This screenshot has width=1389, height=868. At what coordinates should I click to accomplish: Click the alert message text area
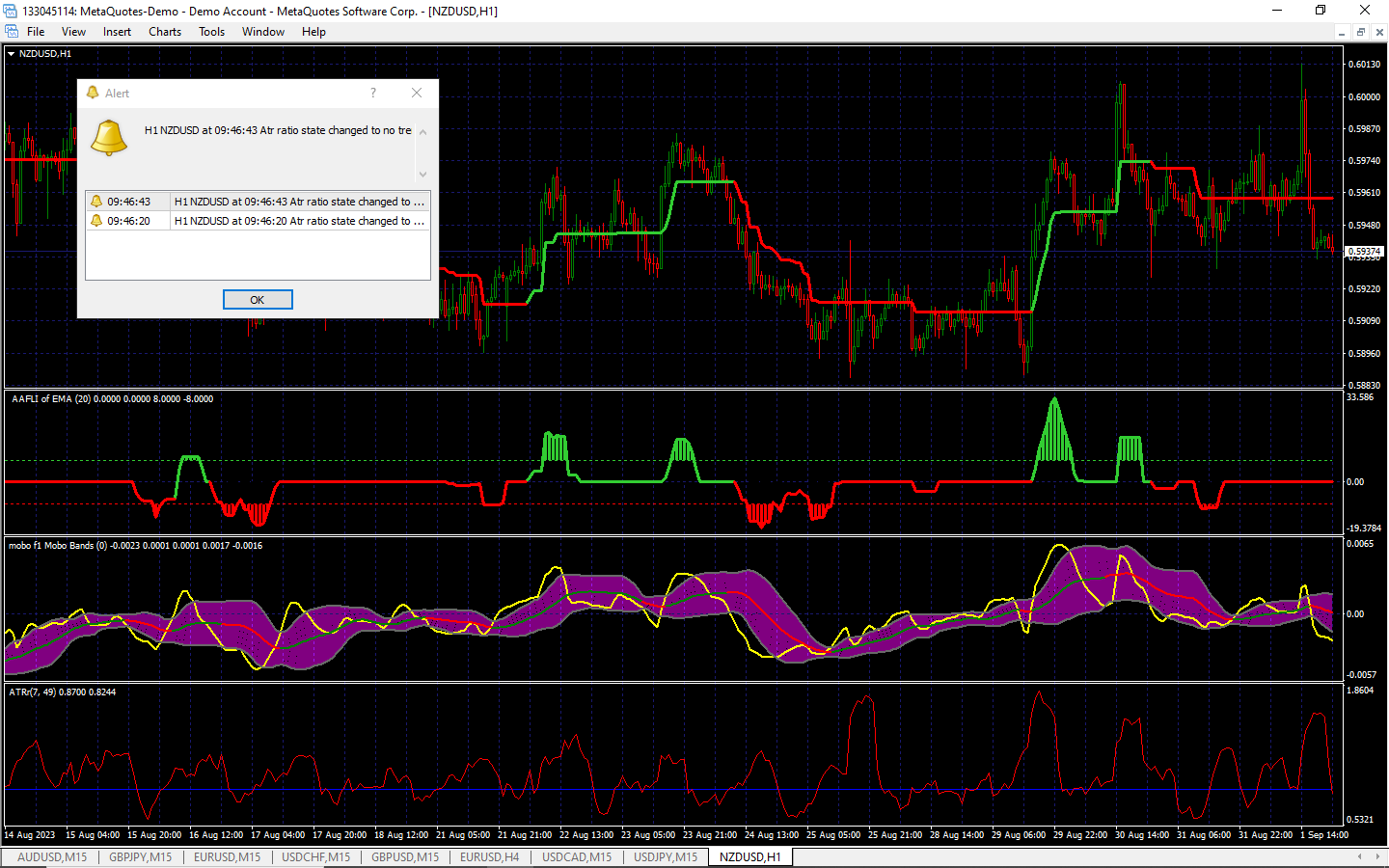pyautogui.click(x=278, y=130)
